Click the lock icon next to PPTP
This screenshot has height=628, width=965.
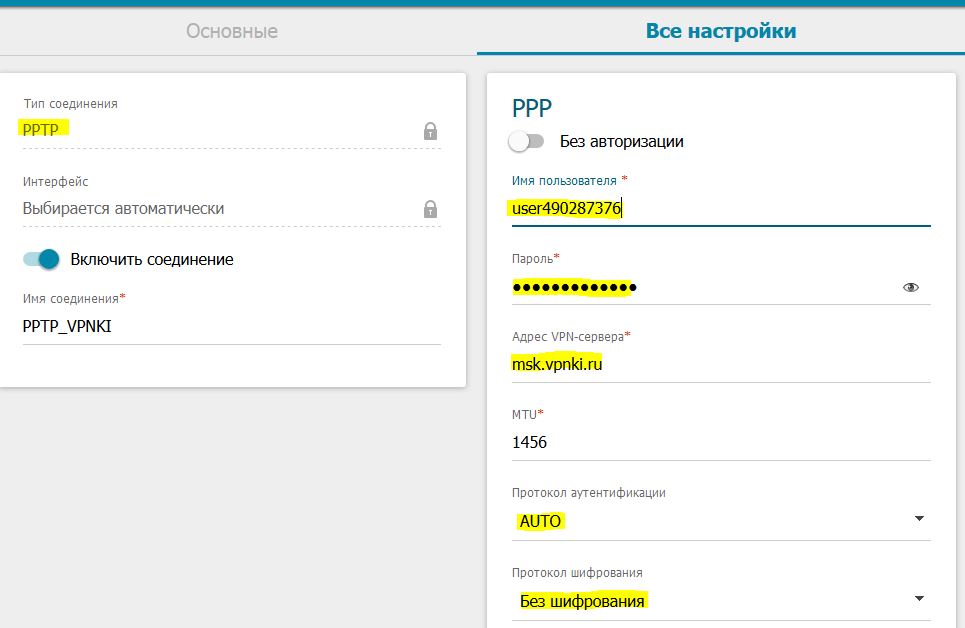click(x=430, y=131)
